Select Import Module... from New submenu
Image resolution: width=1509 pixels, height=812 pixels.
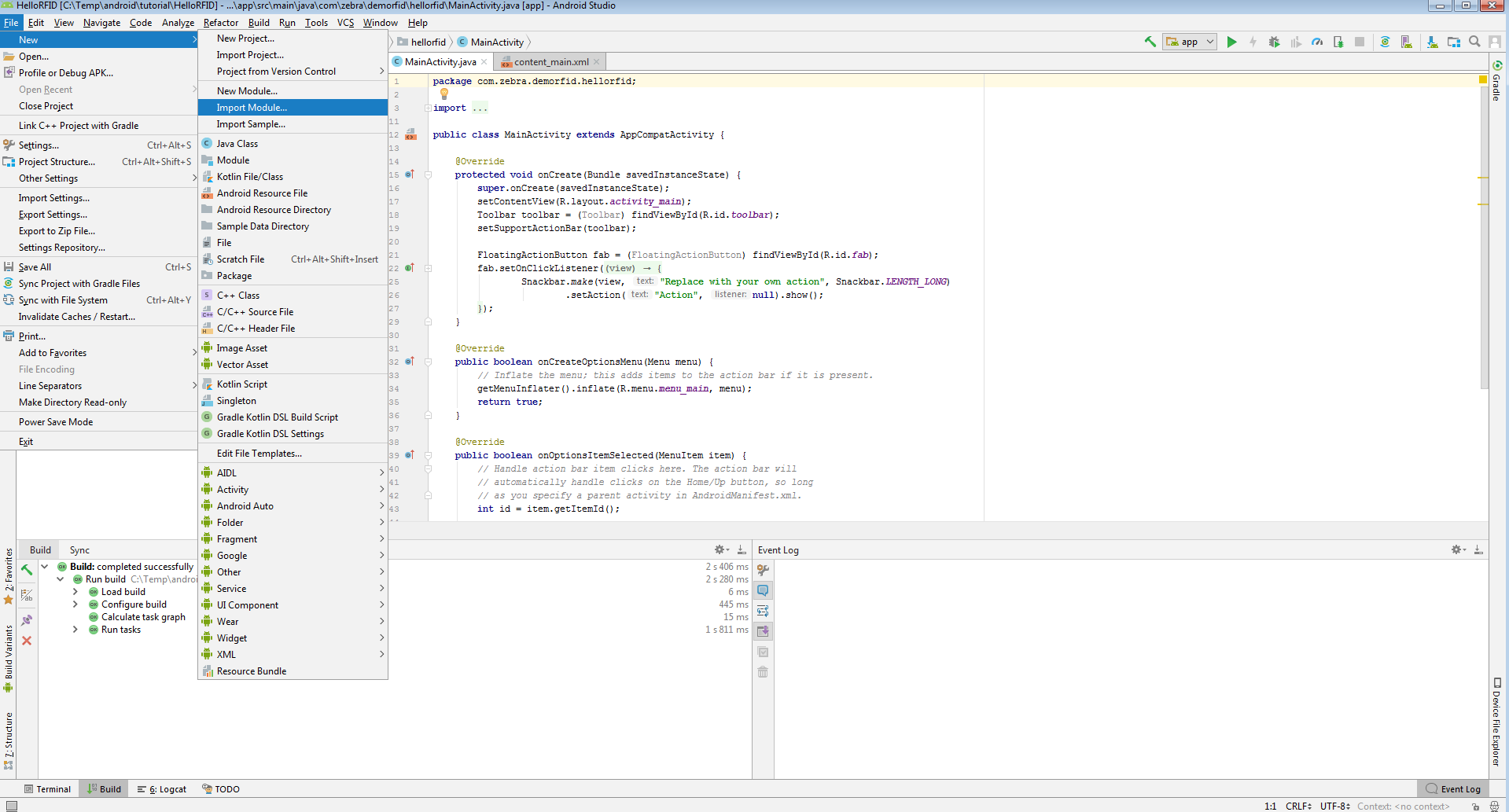252,108
